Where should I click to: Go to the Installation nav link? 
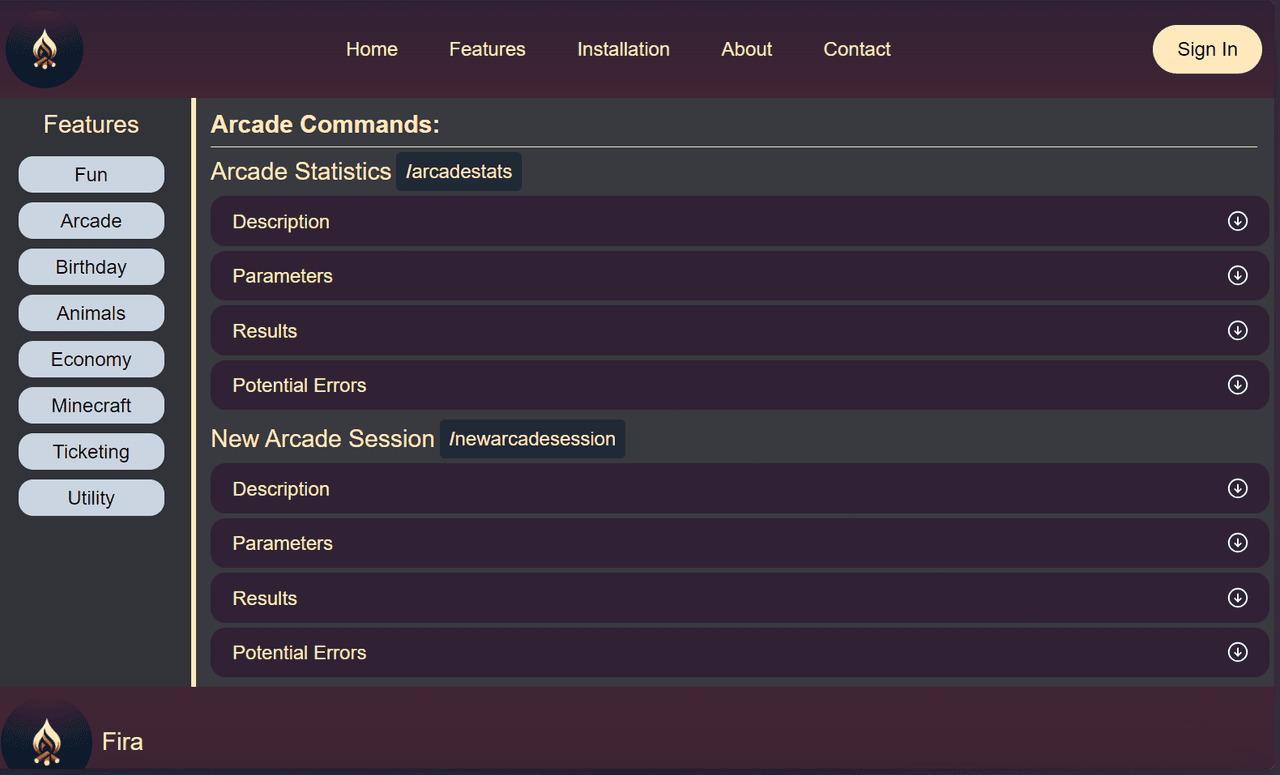pyautogui.click(x=623, y=49)
